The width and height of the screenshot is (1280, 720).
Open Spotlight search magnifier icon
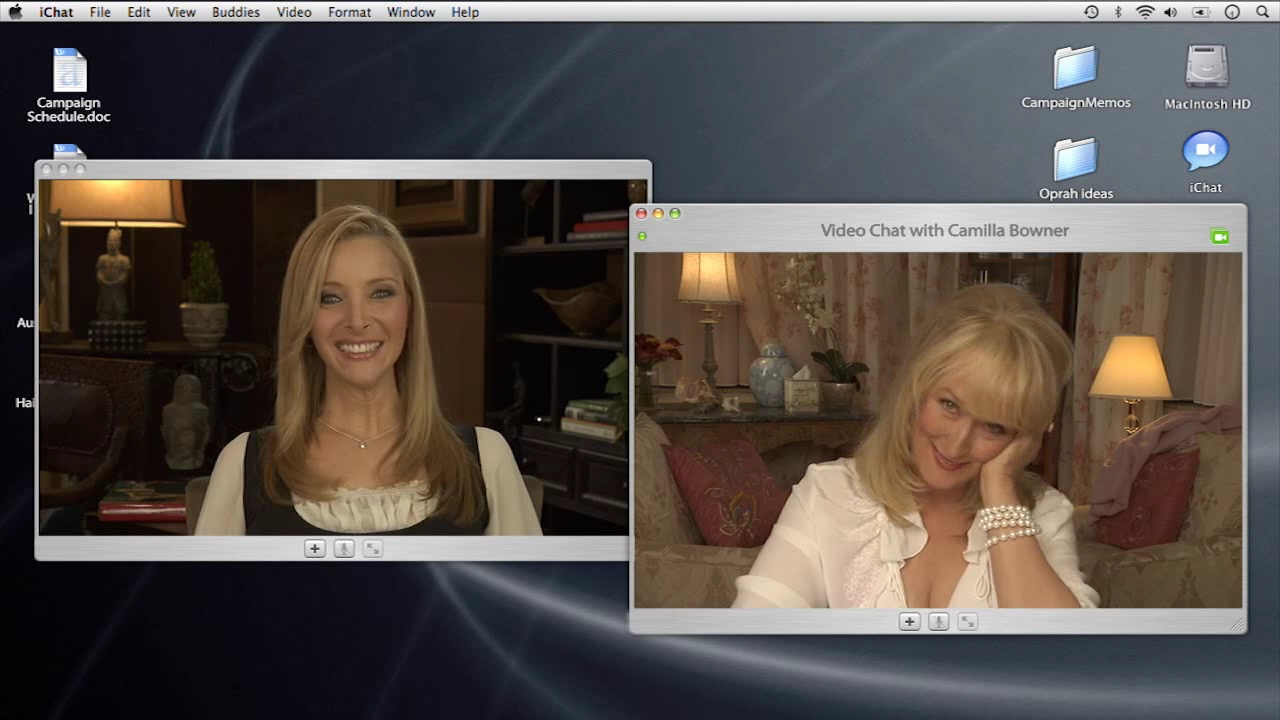coord(1261,12)
